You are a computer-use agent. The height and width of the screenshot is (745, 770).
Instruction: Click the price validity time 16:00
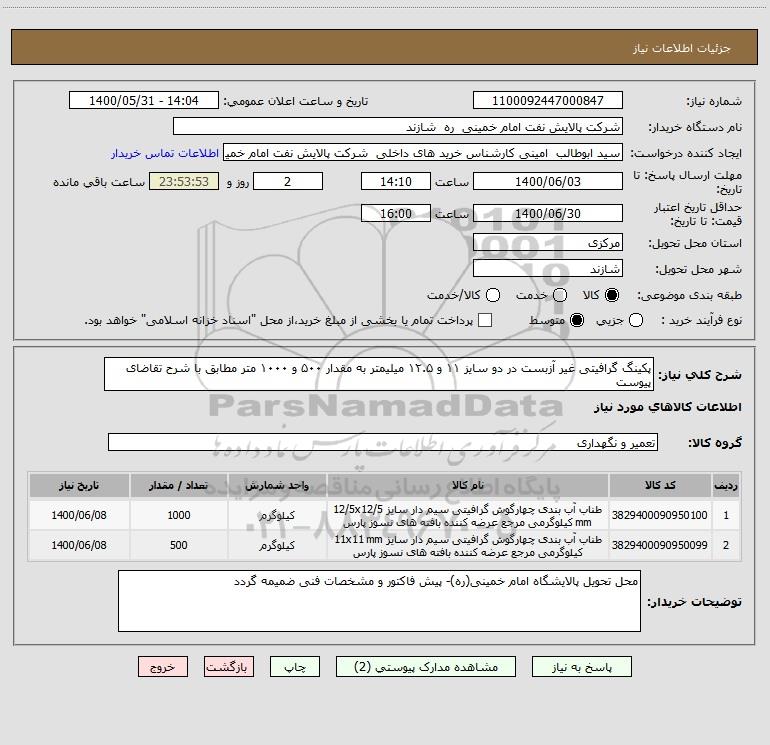[x=396, y=213]
